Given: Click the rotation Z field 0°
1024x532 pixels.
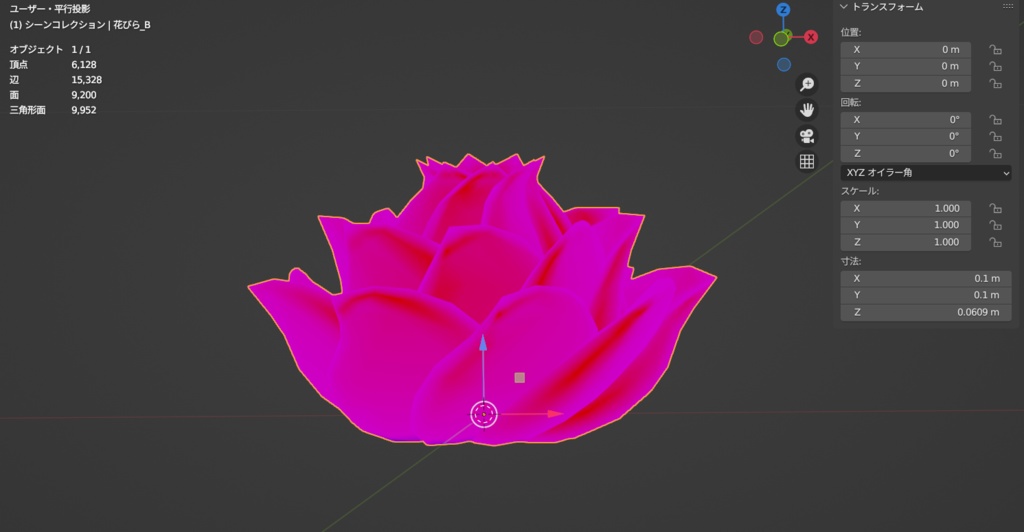Looking at the screenshot, I should coord(905,153).
